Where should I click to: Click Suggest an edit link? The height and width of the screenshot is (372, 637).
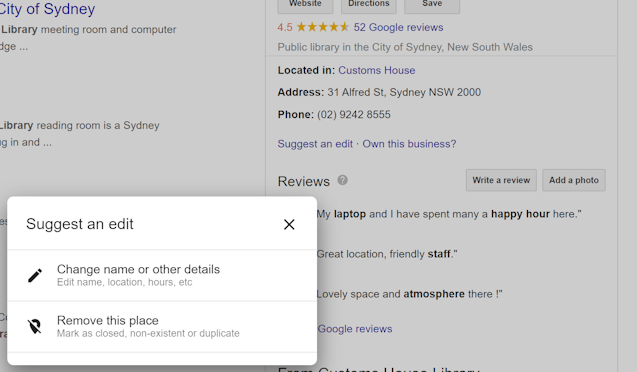315,144
